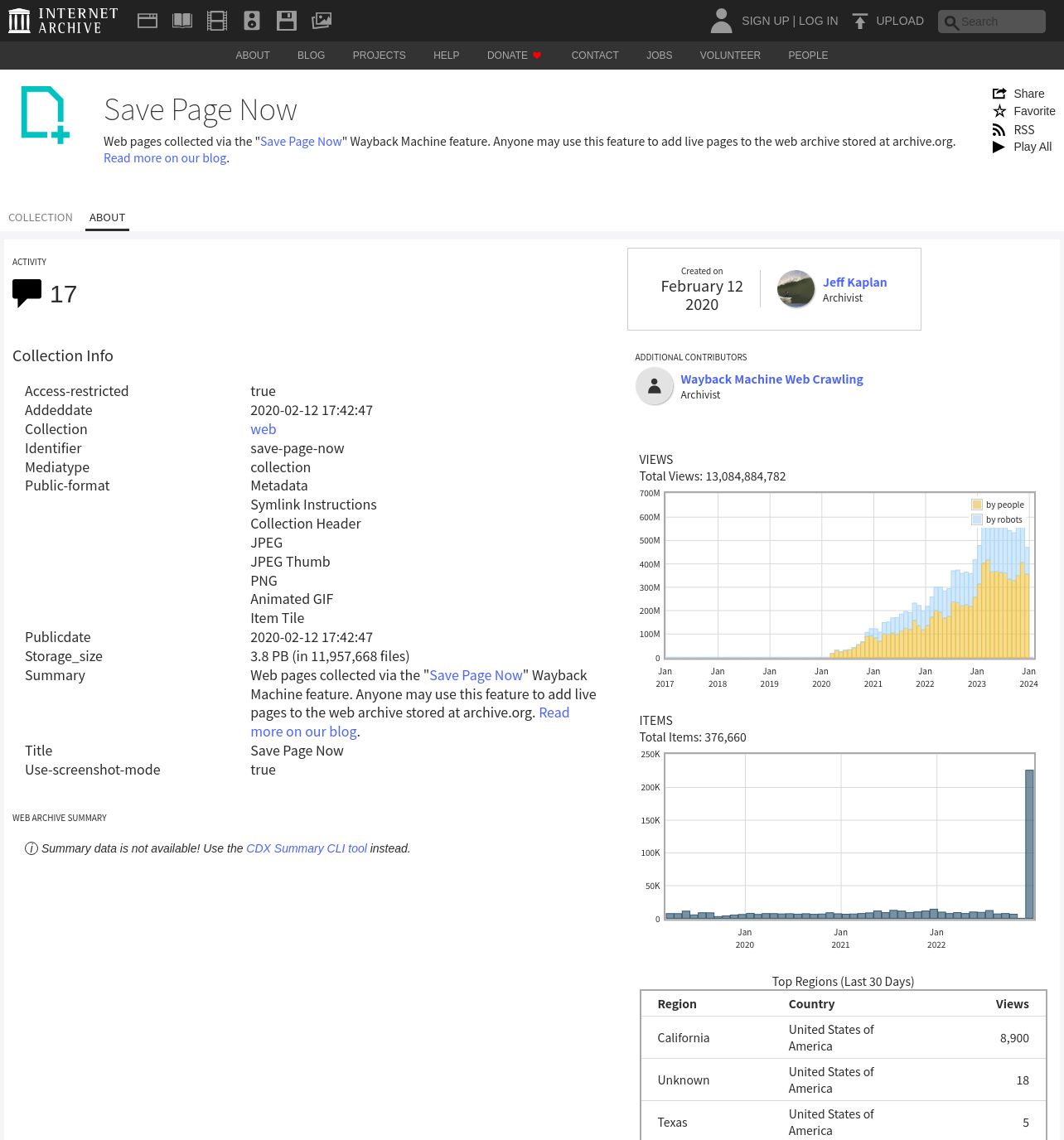Image resolution: width=1064 pixels, height=1140 pixels.
Task: Click the Share text link
Action: pyautogui.click(x=1029, y=94)
